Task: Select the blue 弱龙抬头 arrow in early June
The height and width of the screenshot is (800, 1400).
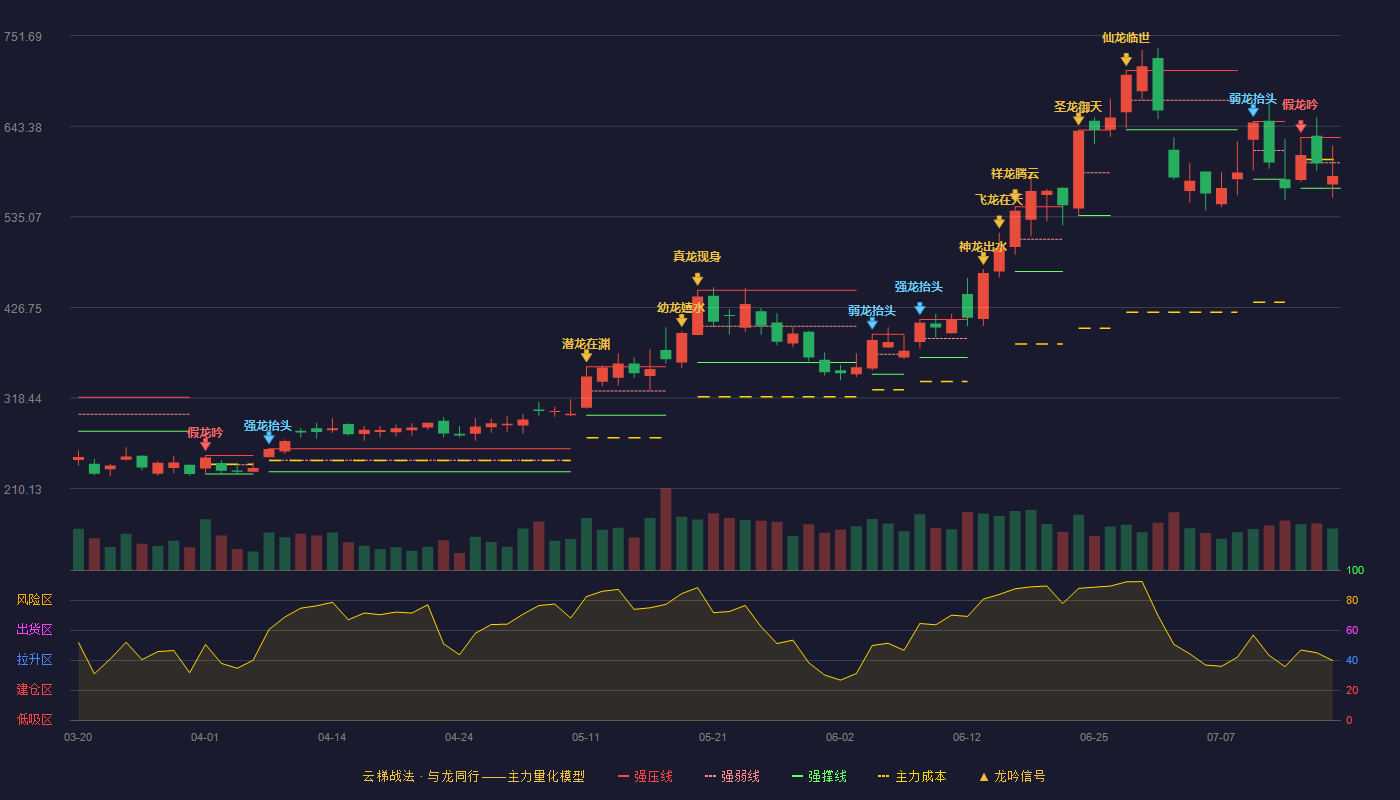Action: click(x=872, y=323)
